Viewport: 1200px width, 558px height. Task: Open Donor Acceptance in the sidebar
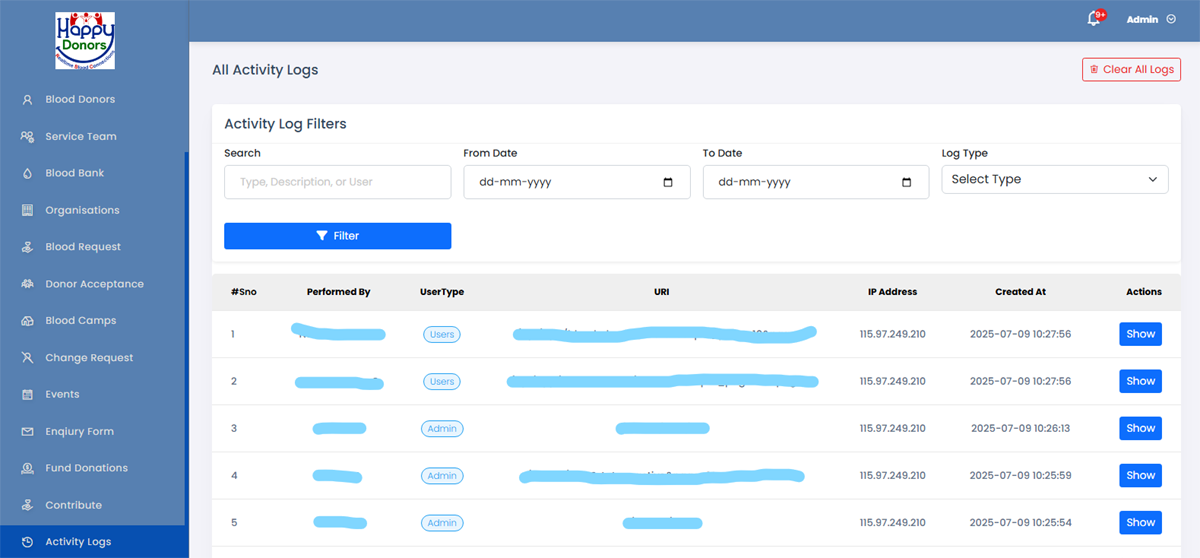[94, 284]
